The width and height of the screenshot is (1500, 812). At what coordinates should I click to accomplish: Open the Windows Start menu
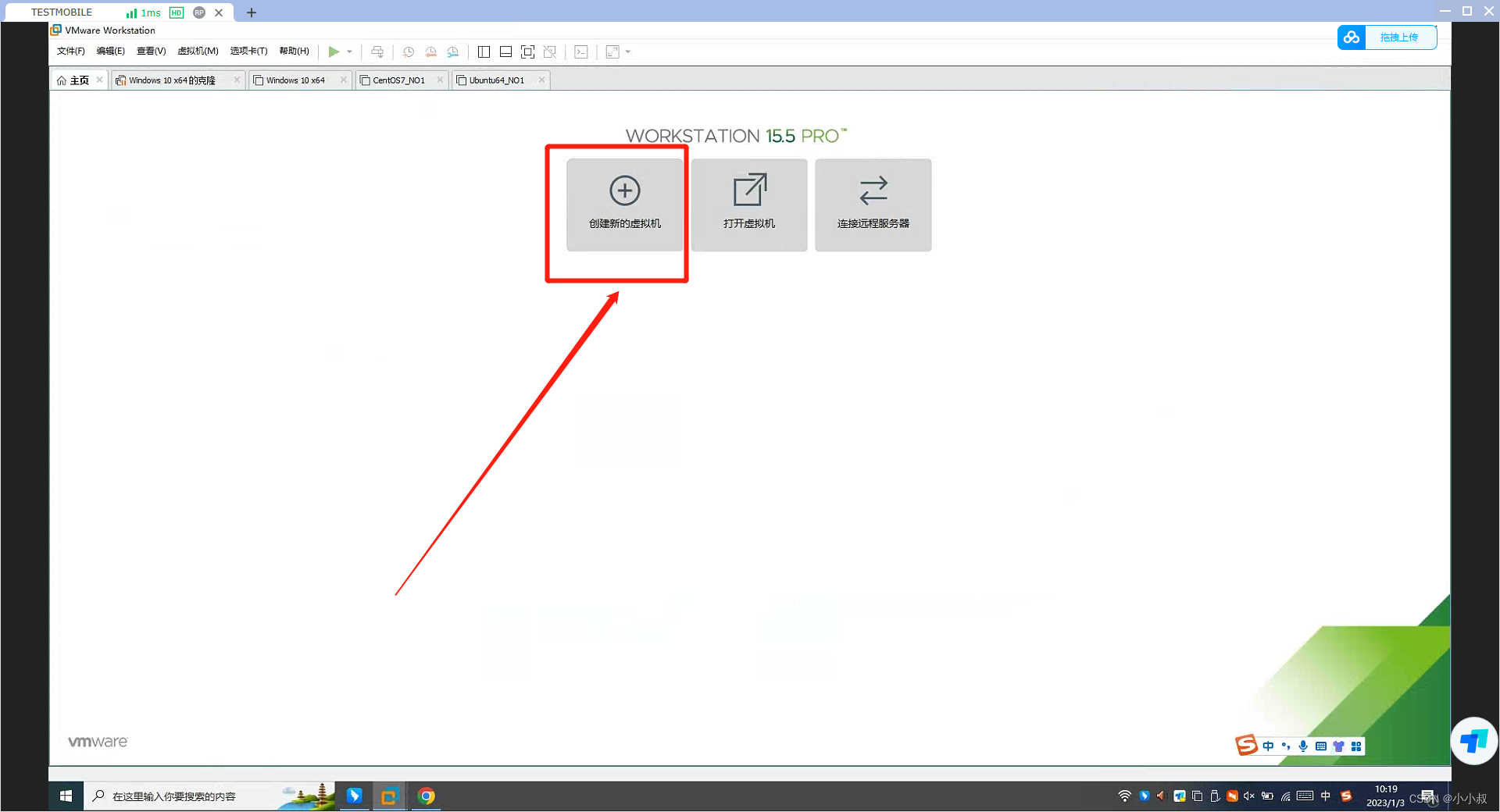66,796
